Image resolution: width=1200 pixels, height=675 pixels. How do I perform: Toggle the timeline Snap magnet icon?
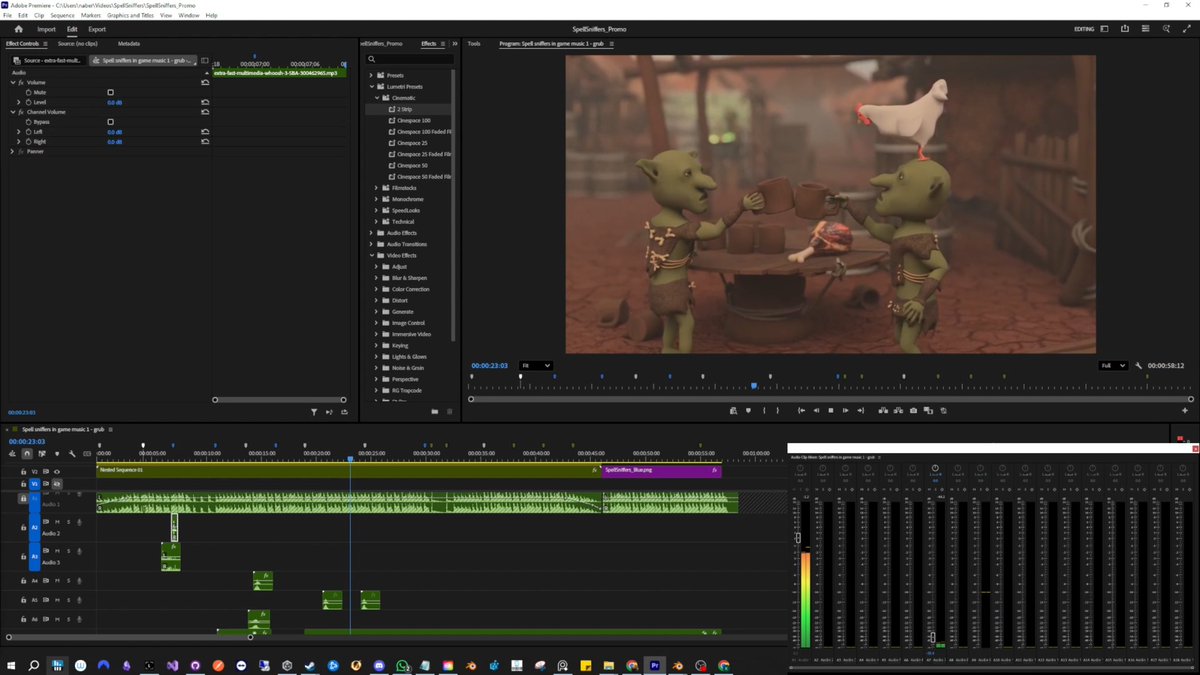coord(27,454)
